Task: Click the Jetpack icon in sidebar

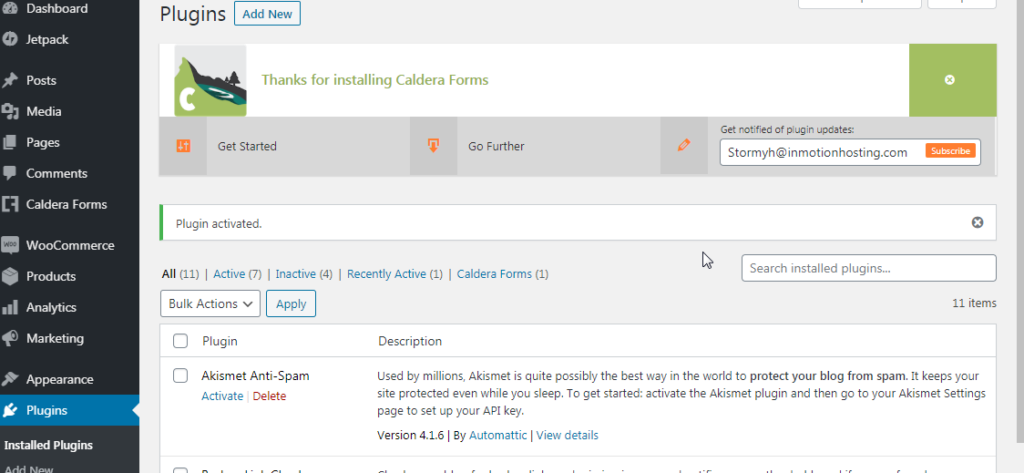Action: point(11,39)
